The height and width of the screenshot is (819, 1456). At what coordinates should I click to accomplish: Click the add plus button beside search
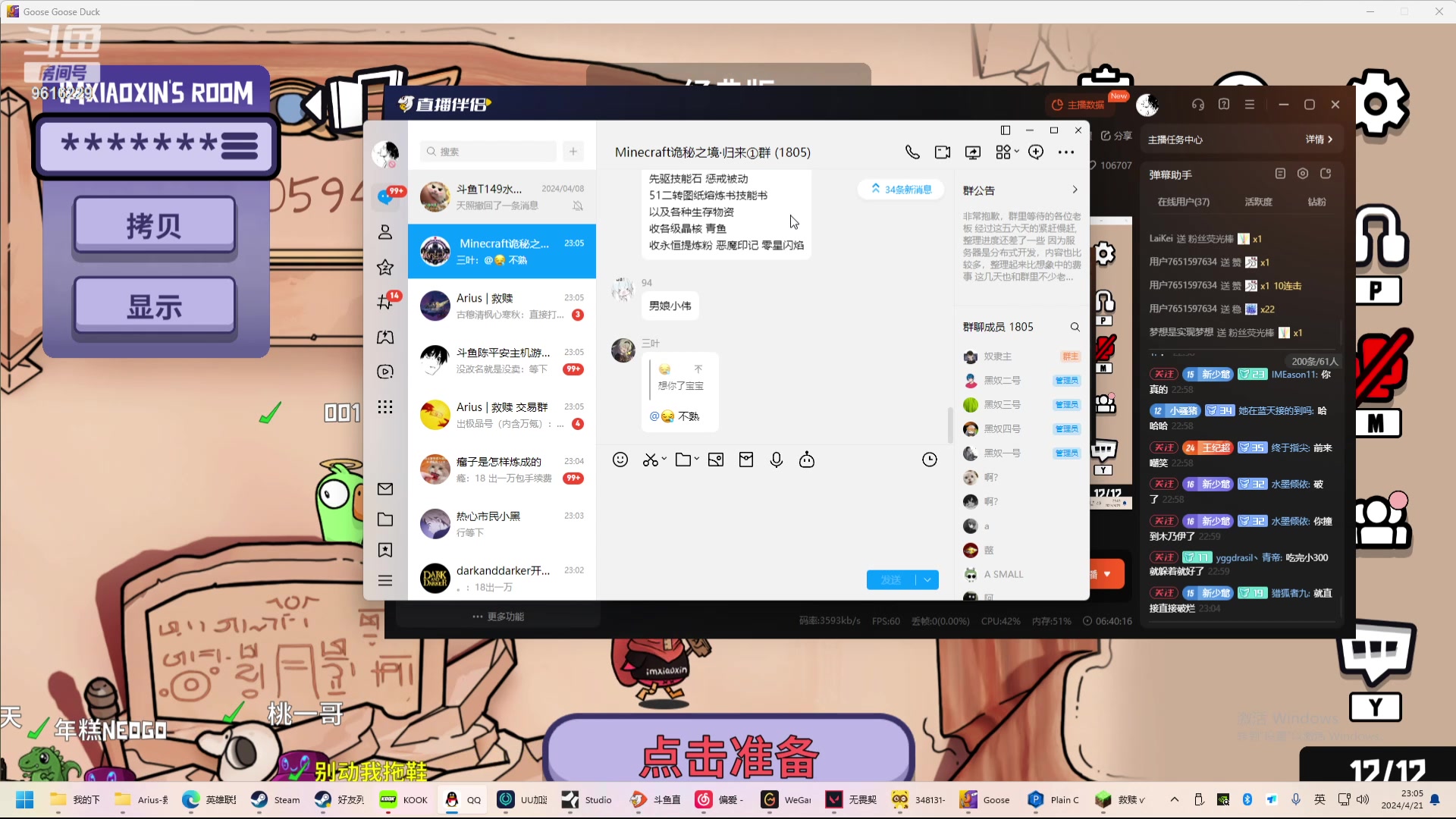point(573,152)
